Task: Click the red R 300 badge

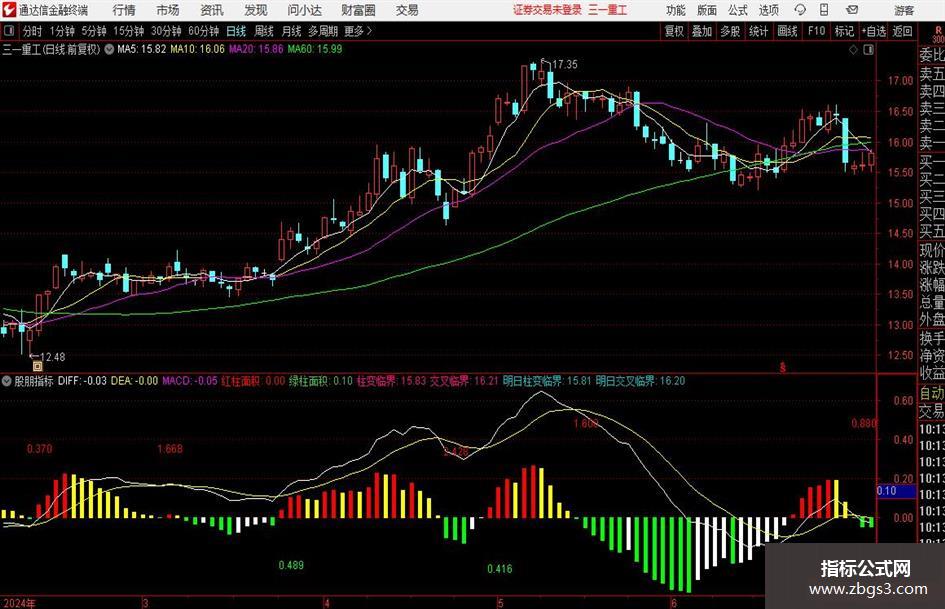Action: [938, 34]
